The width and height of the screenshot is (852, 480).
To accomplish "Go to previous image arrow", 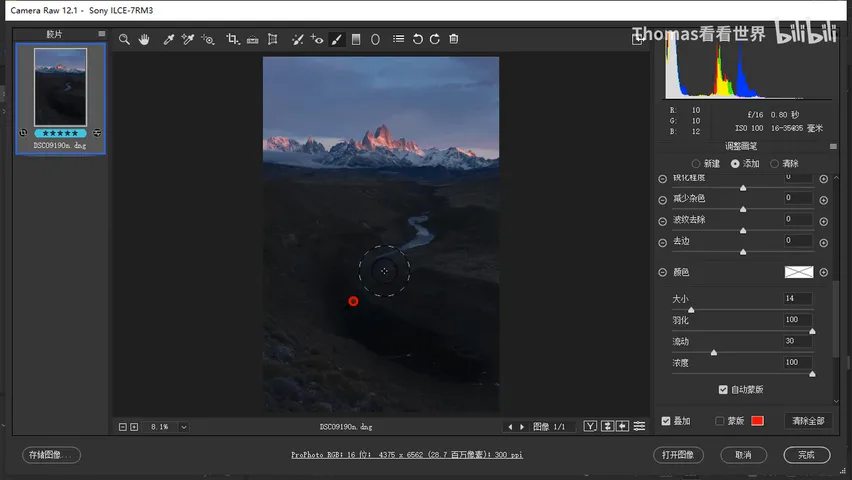I will [x=510, y=427].
